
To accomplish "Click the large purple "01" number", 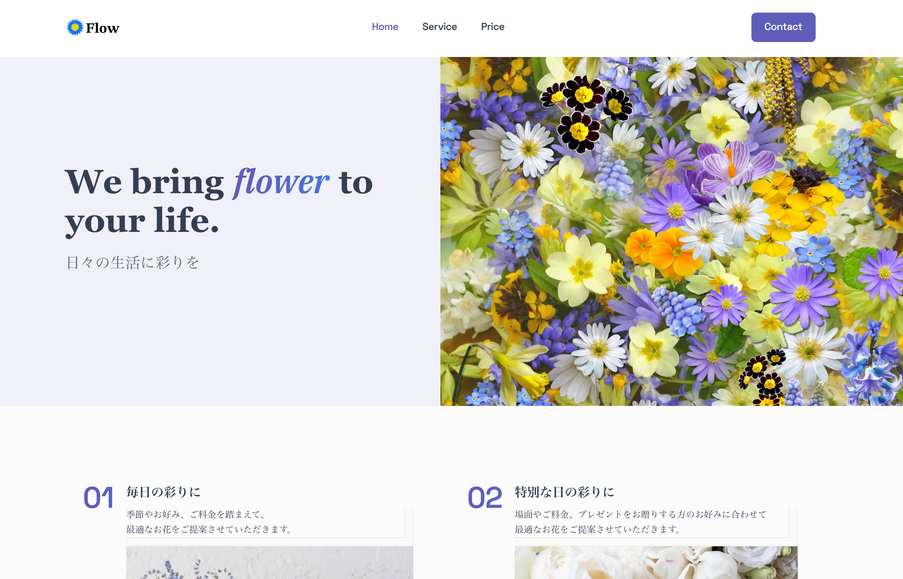I will point(98,498).
